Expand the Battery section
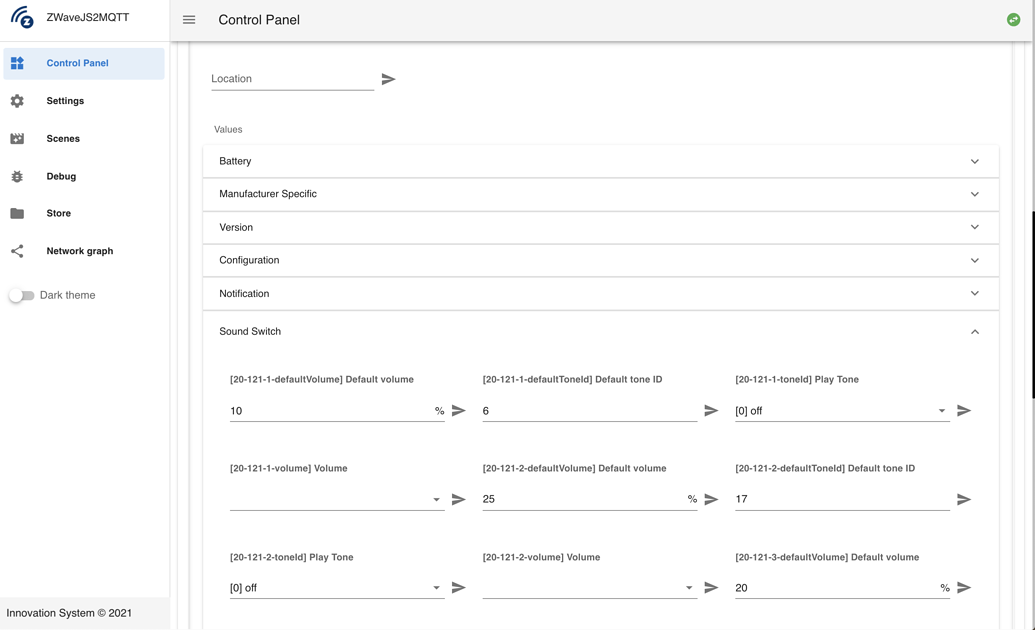Image resolution: width=1035 pixels, height=630 pixels. [x=600, y=161]
